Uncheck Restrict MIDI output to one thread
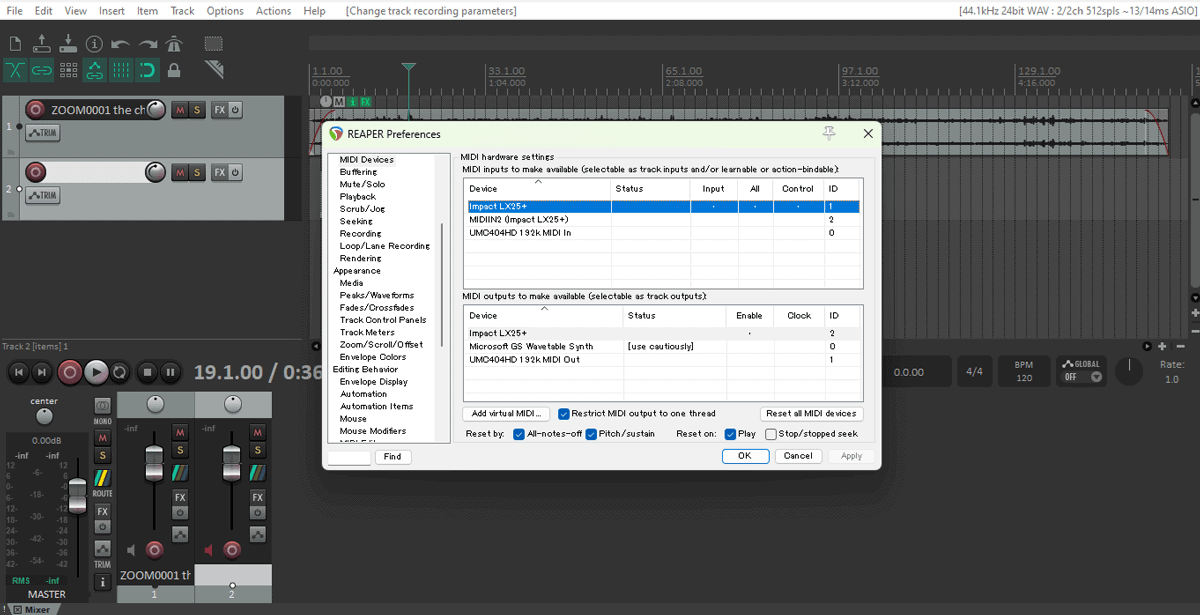 point(564,414)
